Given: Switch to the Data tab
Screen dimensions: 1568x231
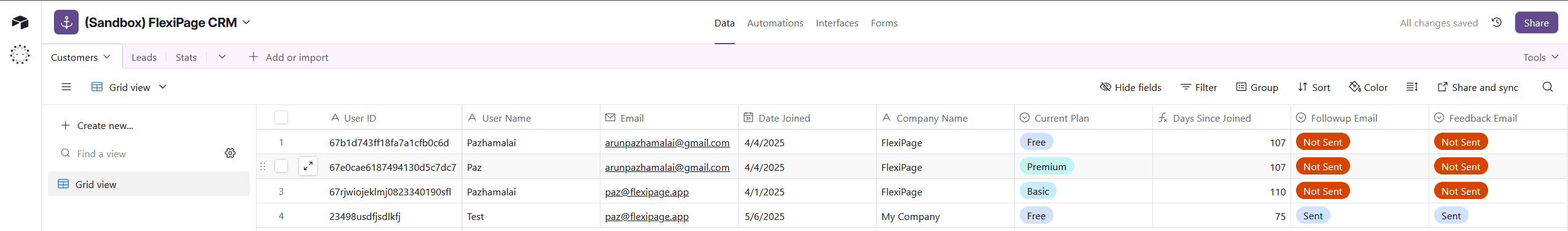Looking at the screenshot, I should pos(724,23).
